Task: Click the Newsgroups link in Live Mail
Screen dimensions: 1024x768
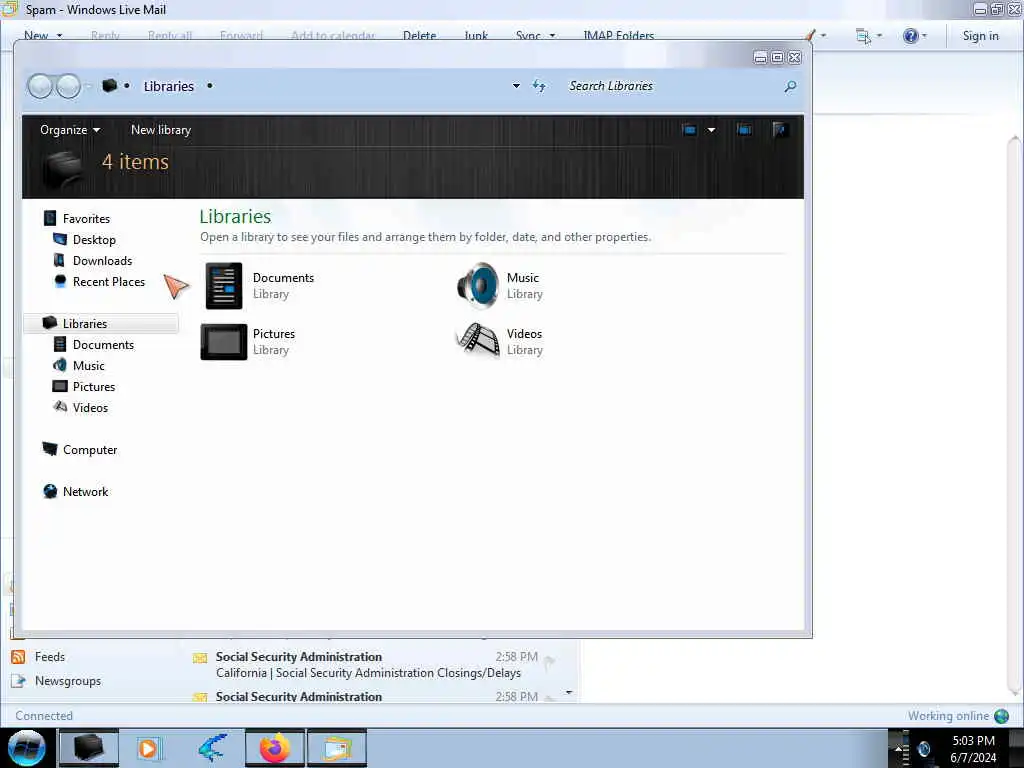Action: point(68,680)
